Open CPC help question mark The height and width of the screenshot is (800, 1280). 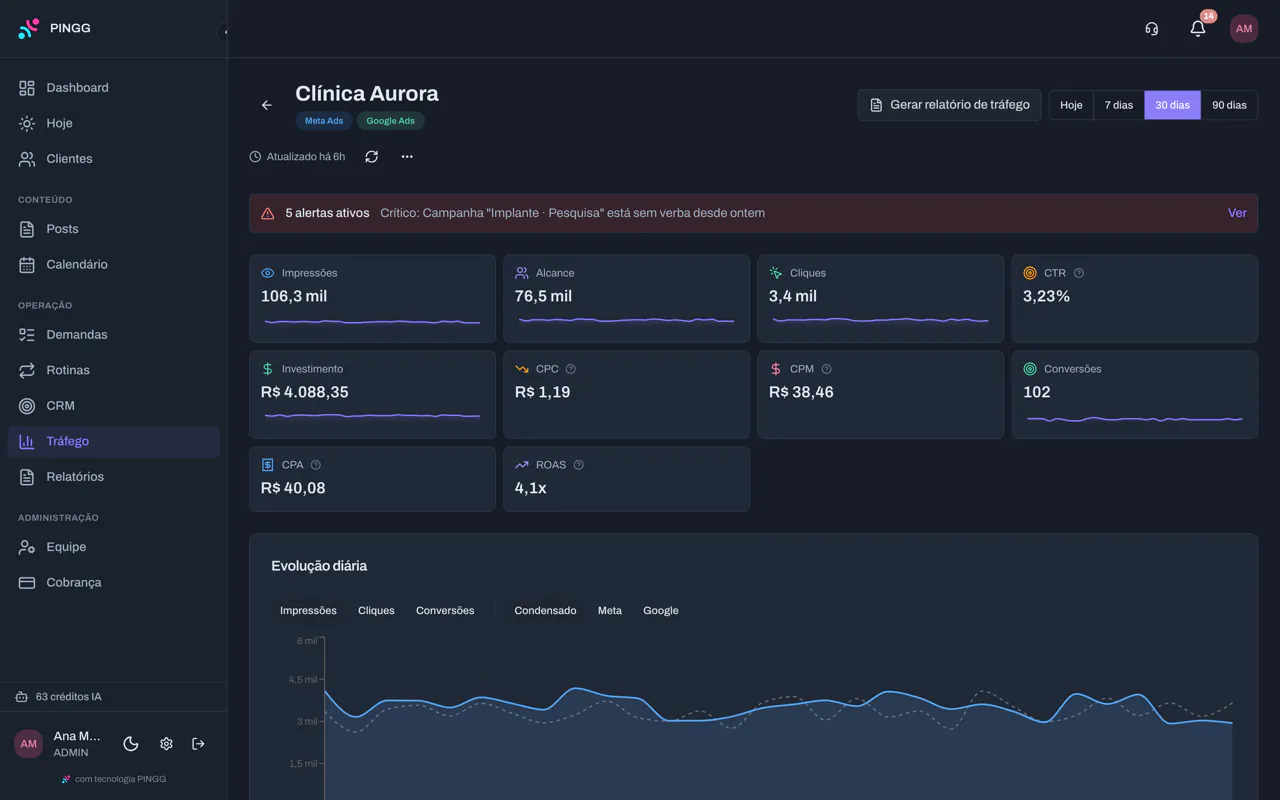coord(570,369)
